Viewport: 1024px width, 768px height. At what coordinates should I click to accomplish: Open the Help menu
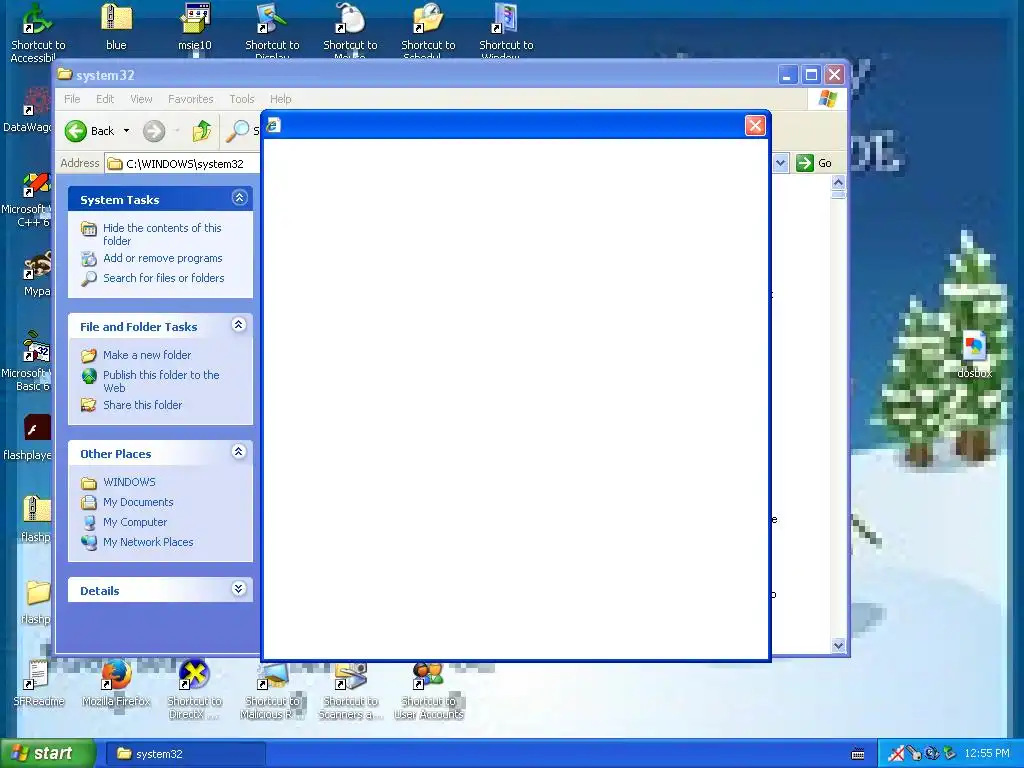(x=280, y=99)
